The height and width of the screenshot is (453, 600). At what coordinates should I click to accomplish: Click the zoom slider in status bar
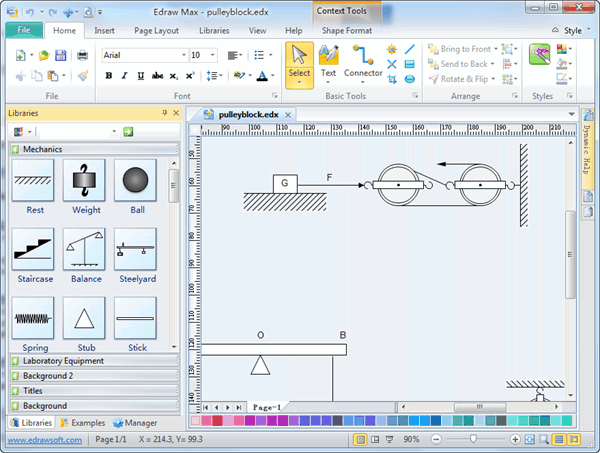(473, 440)
